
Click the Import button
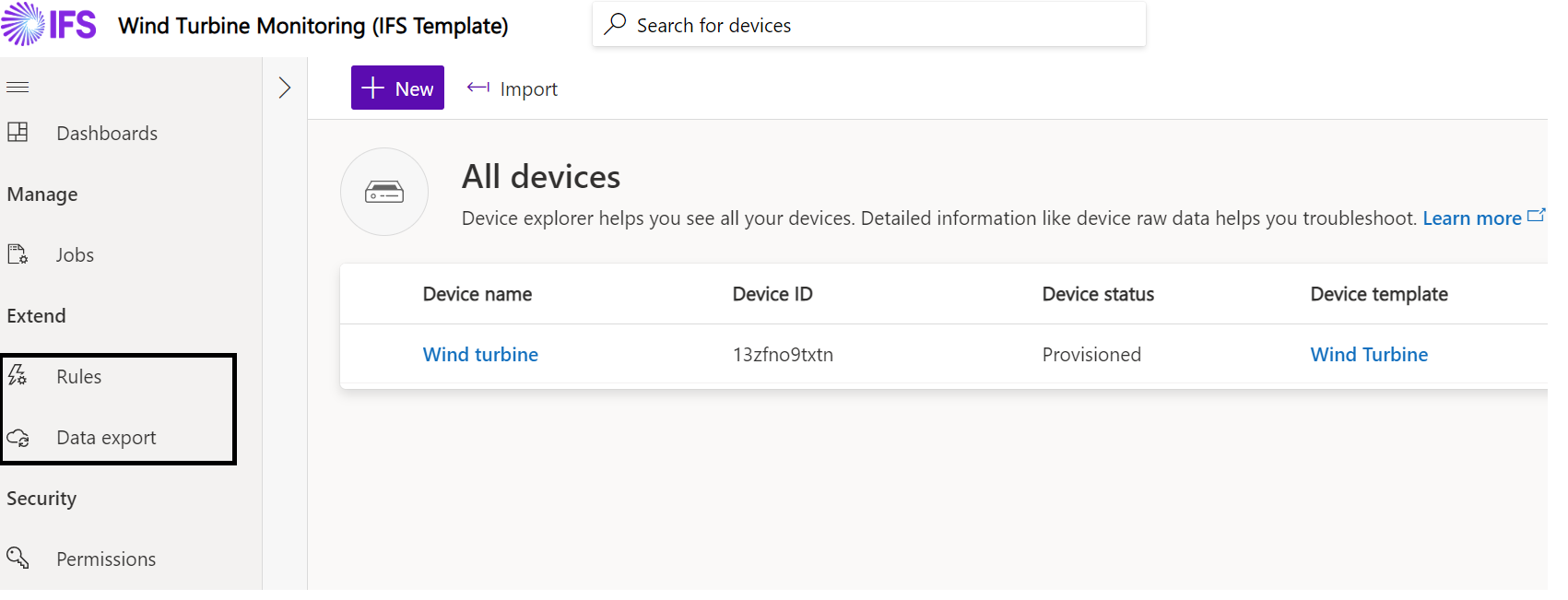513,88
